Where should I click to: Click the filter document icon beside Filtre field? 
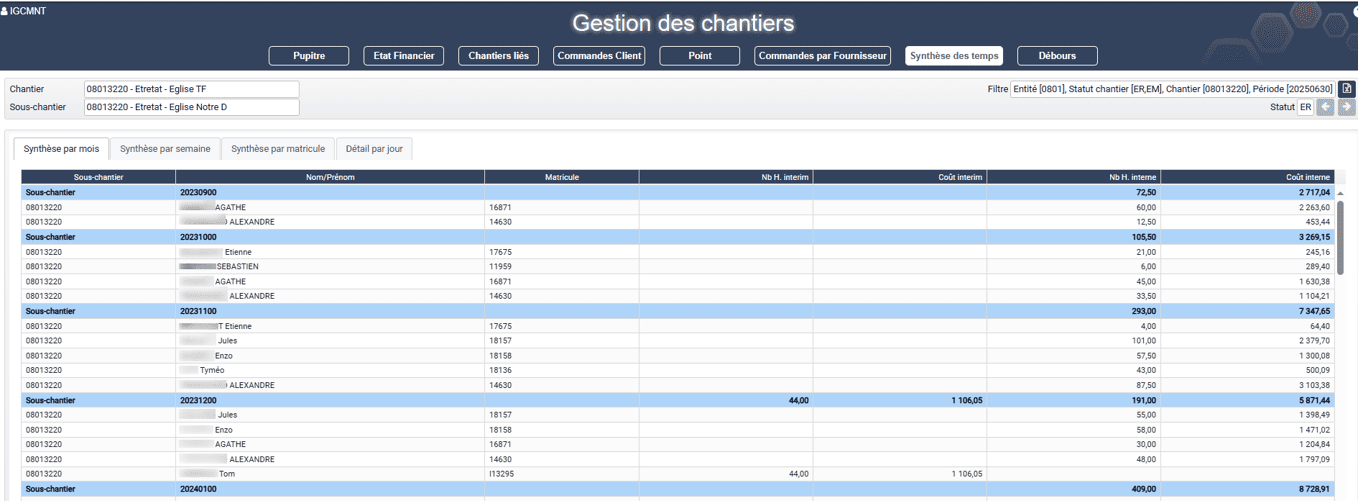click(1347, 89)
